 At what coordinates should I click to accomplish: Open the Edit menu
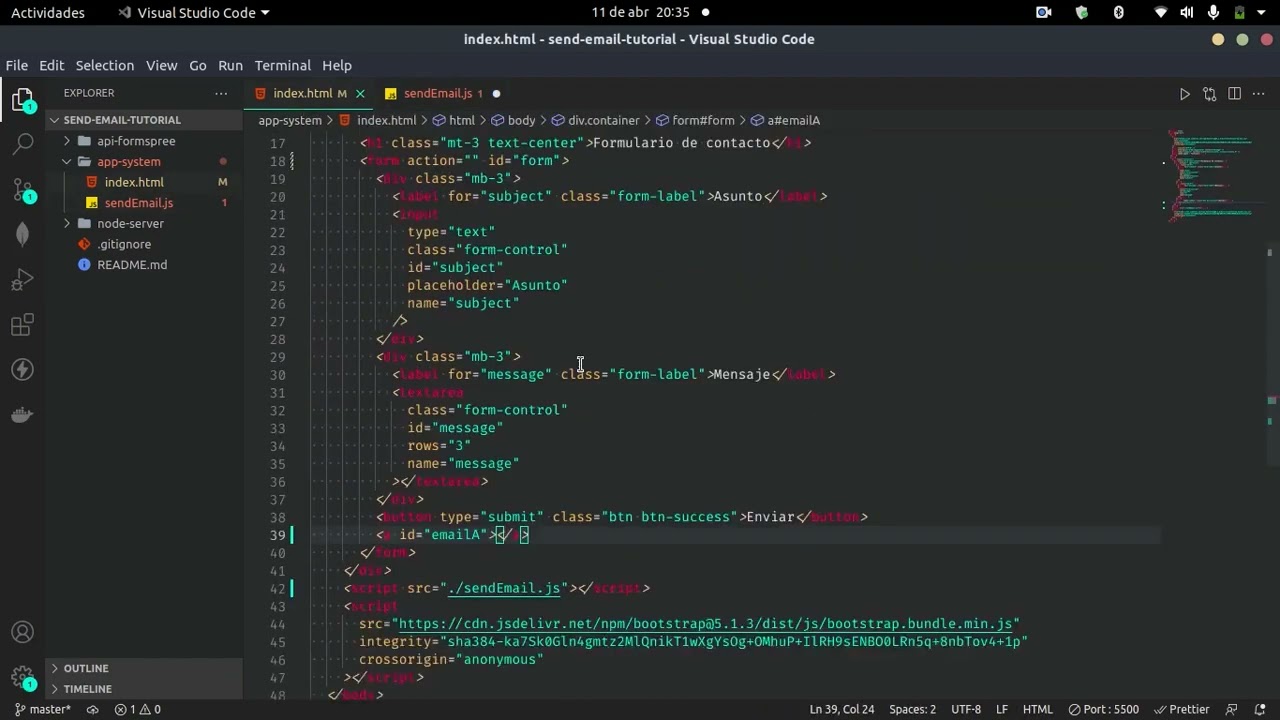[52, 65]
